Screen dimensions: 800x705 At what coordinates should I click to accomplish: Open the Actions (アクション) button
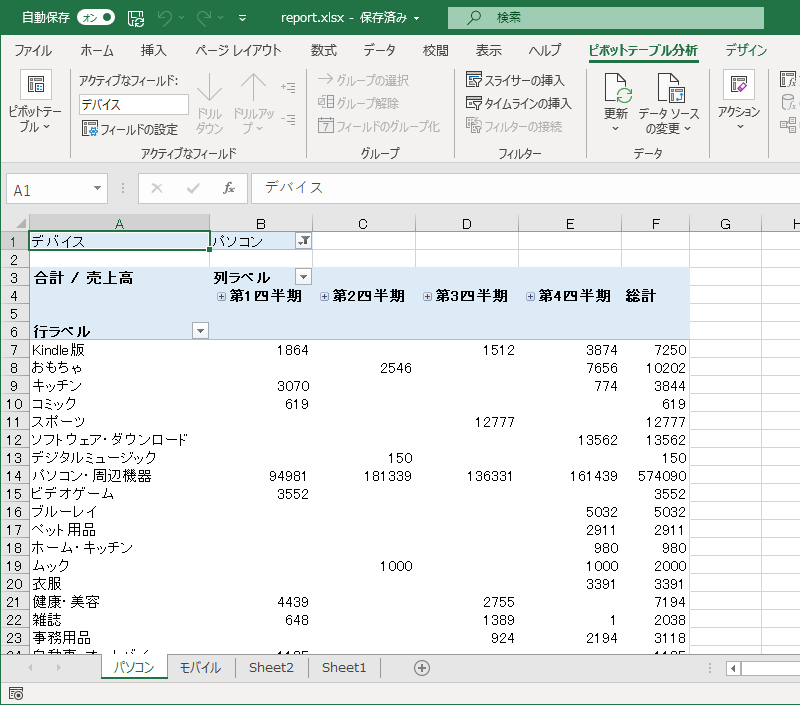click(739, 100)
